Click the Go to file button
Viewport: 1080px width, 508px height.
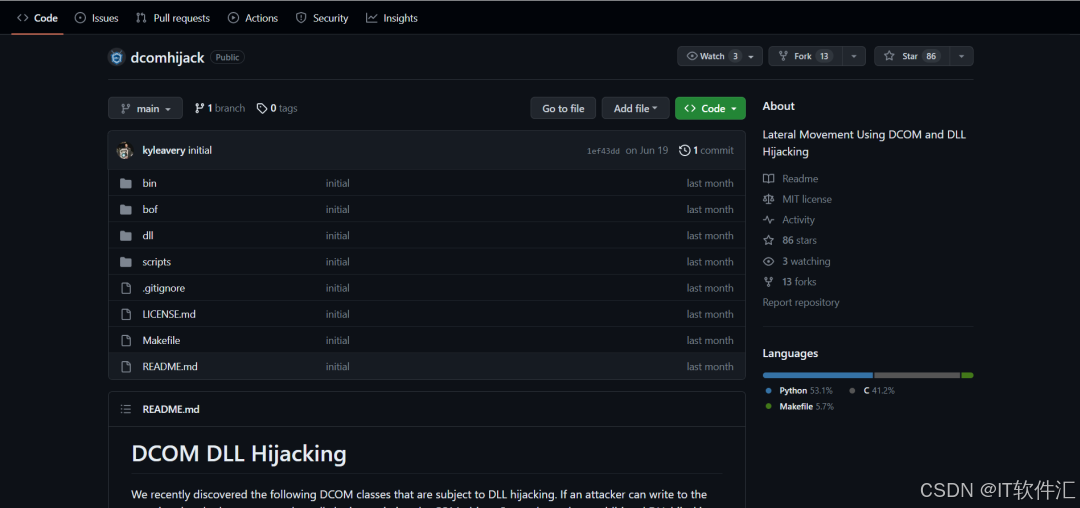(x=563, y=108)
